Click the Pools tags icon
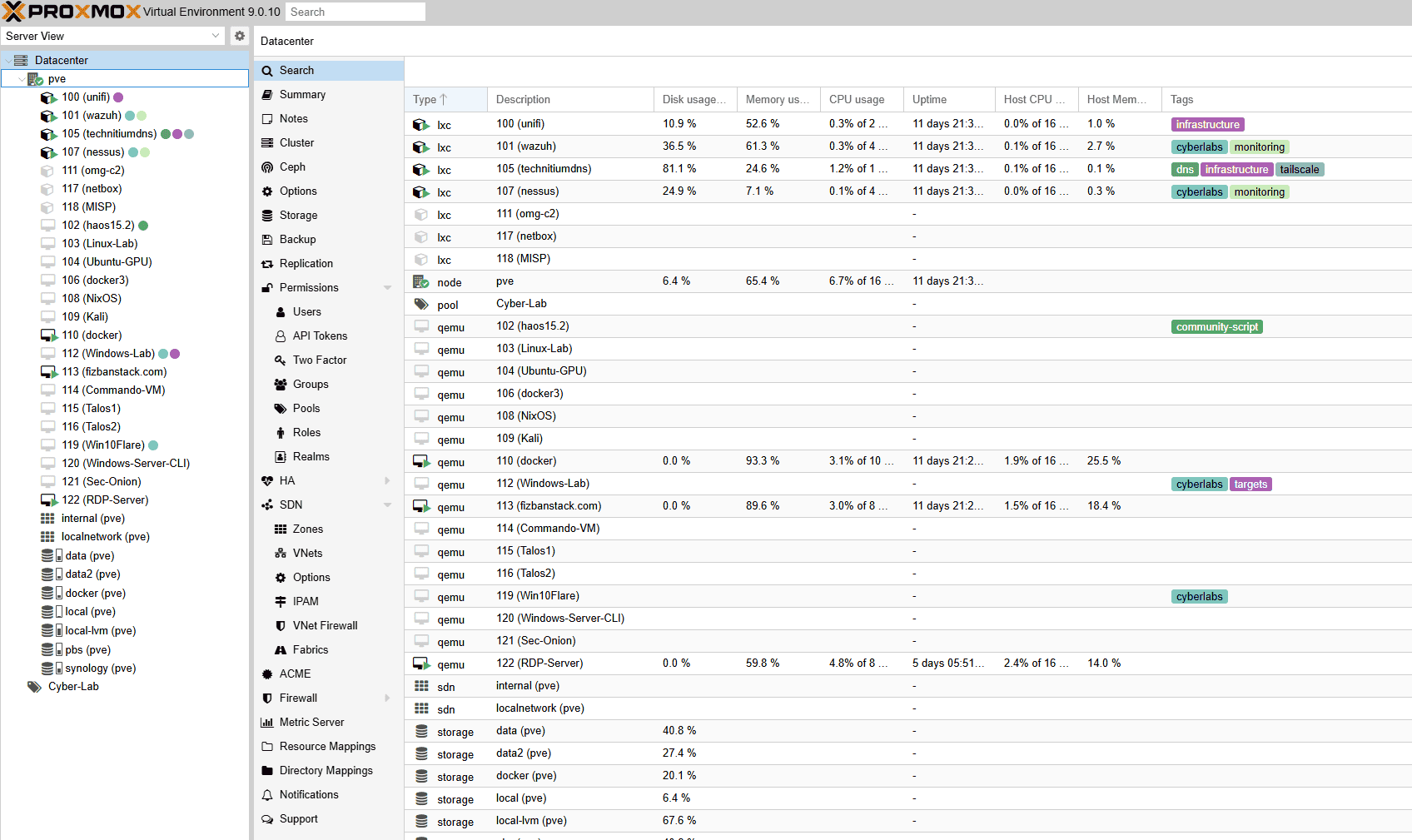The width and height of the screenshot is (1412, 840). pyautogui.click(x=281, y=409)
